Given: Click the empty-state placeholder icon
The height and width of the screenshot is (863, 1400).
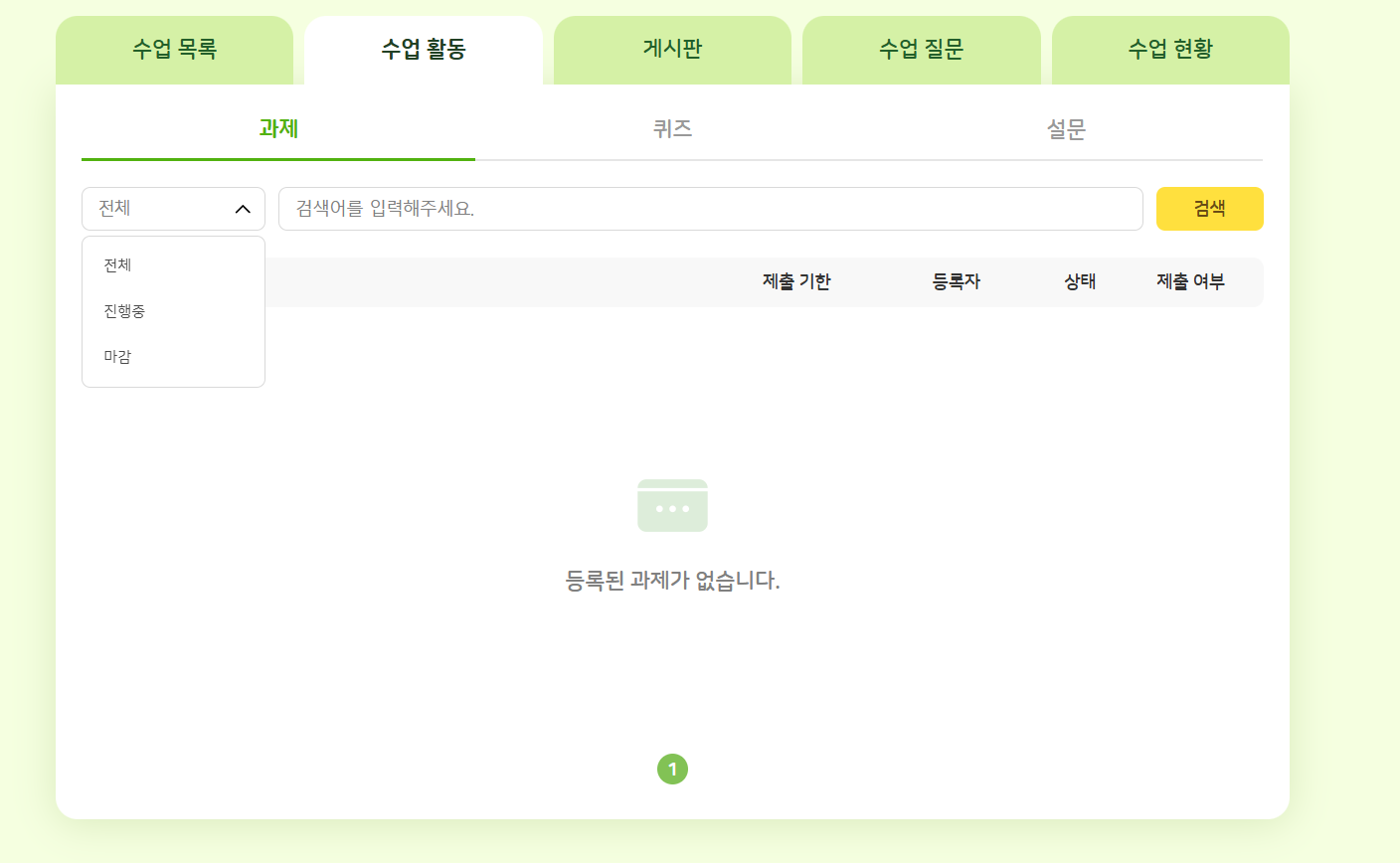Looking at the screenshot, I should pos(672,506).
